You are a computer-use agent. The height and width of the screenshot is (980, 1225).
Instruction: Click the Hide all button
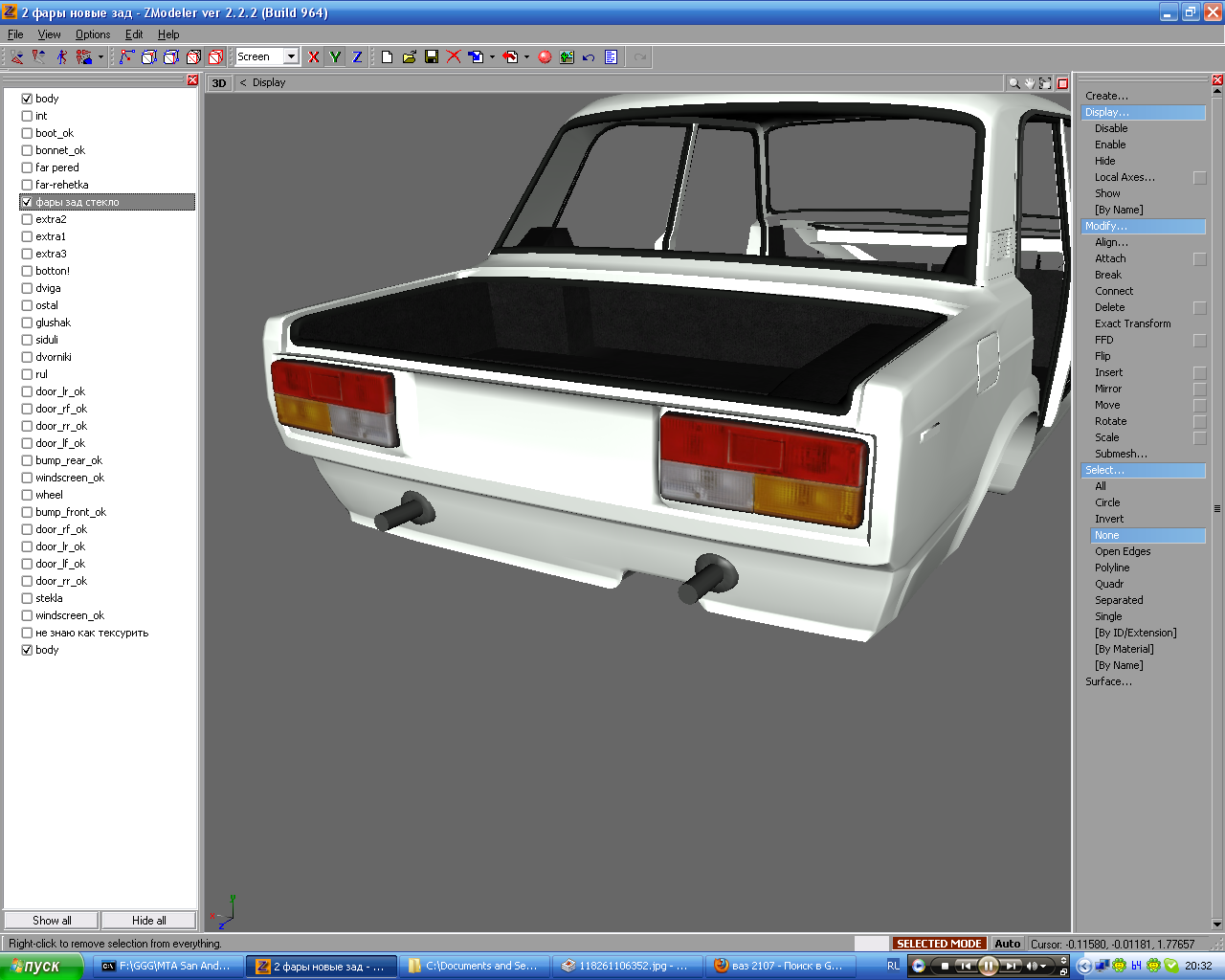coord(148,921)
